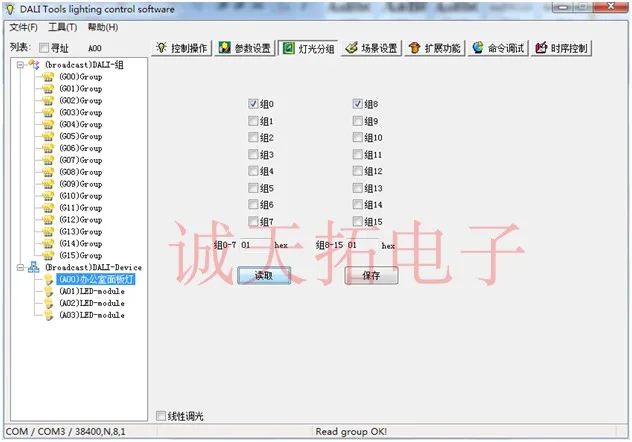Click the G05 group bulb icon

[48, 136]
